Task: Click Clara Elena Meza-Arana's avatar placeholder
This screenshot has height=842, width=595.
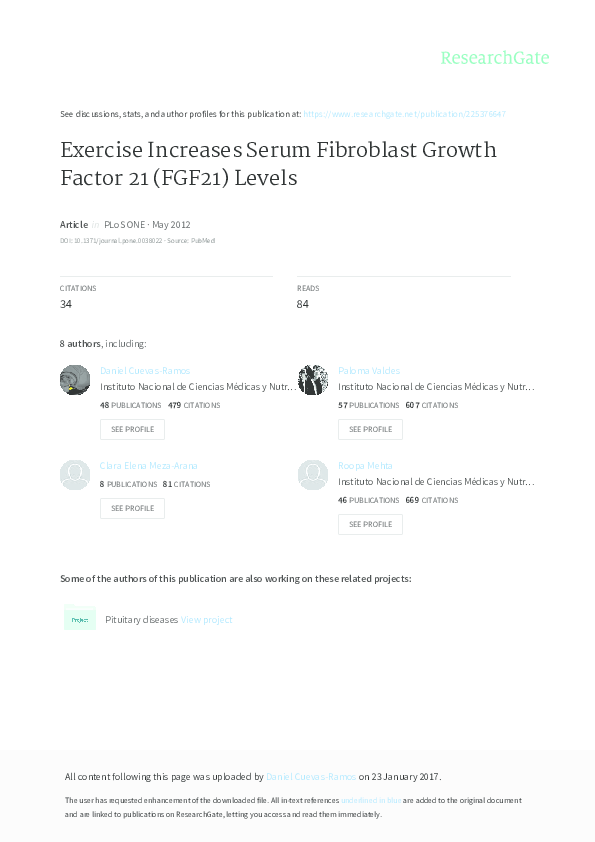Action: point(74,475)
